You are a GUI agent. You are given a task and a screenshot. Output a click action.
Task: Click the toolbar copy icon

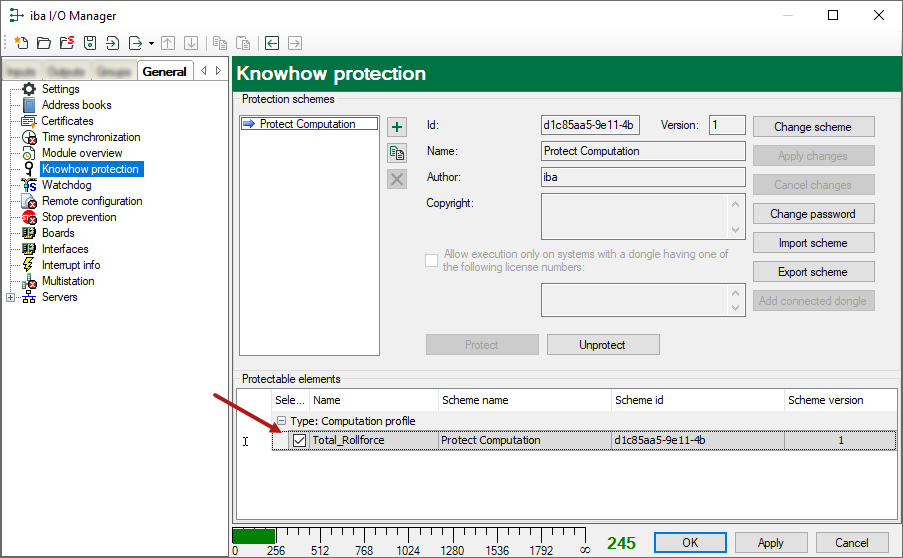tap(219, 43)
